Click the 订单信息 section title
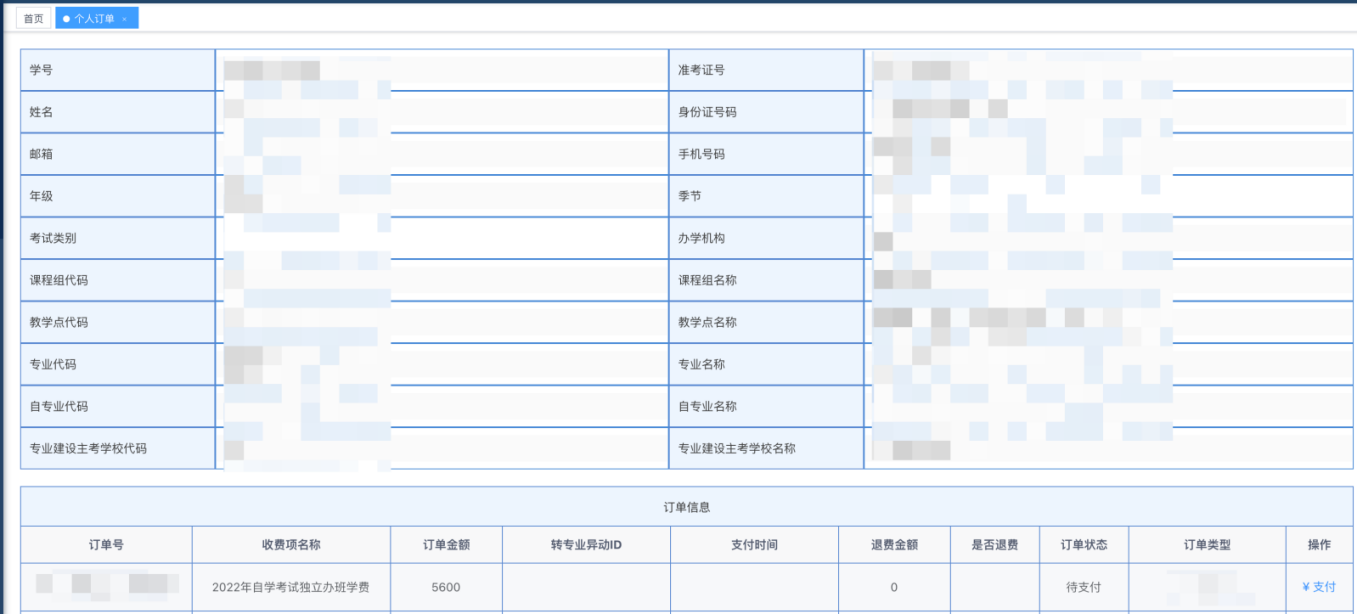 687,507
